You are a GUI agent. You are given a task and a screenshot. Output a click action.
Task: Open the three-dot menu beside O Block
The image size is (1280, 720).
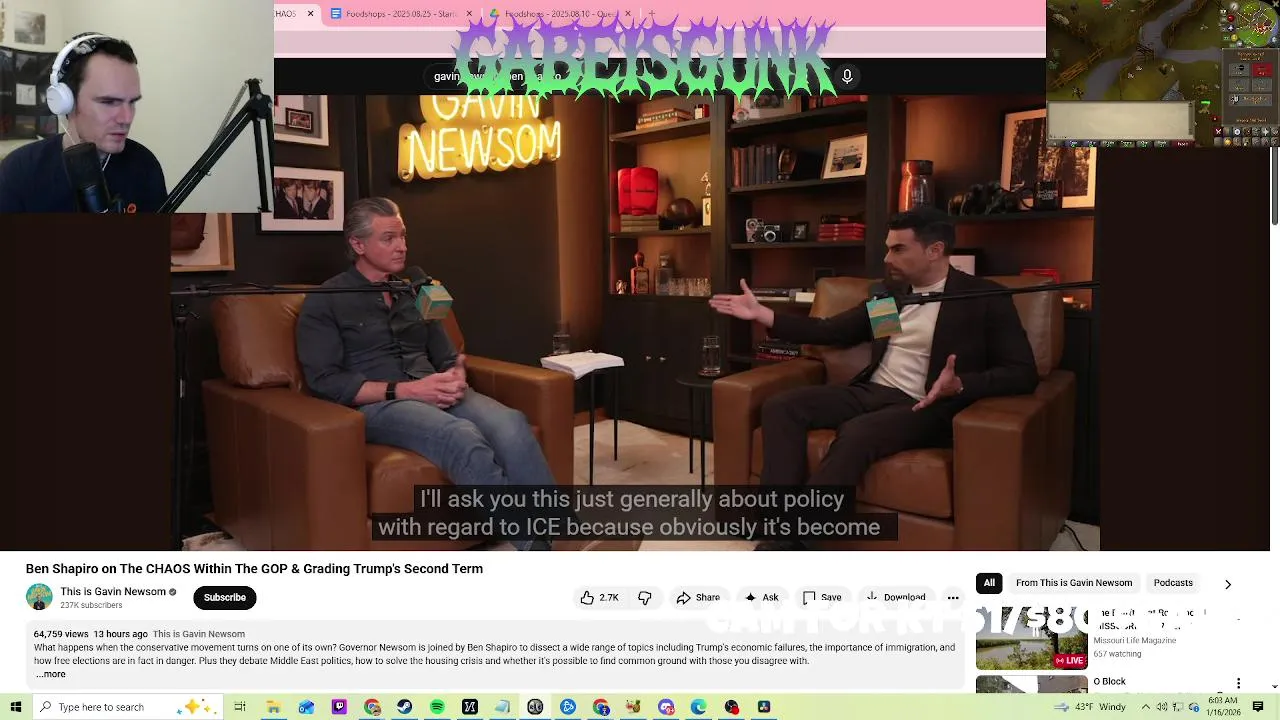click(1238, 684)
